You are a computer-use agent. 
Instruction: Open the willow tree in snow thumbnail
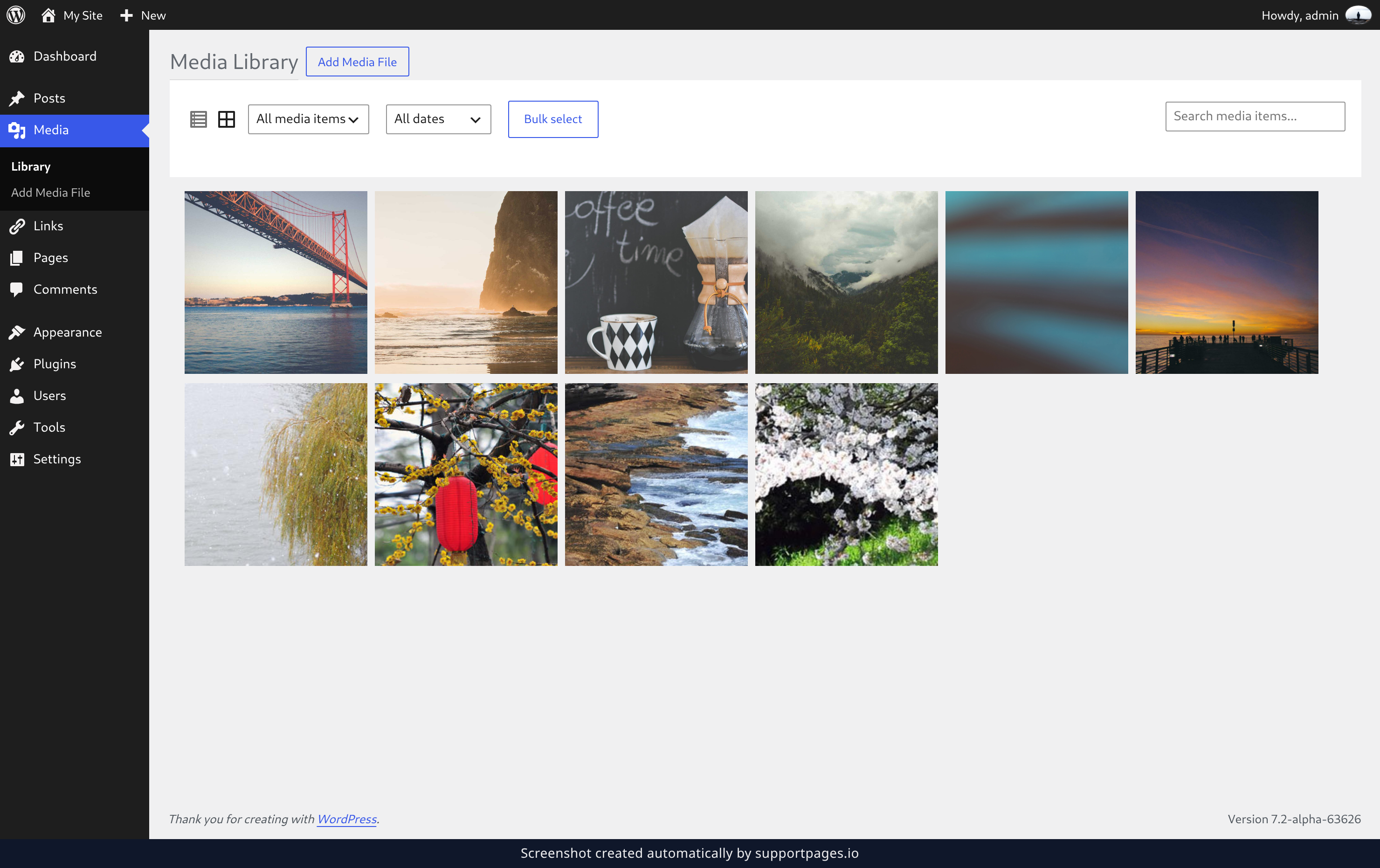(276, 475)
